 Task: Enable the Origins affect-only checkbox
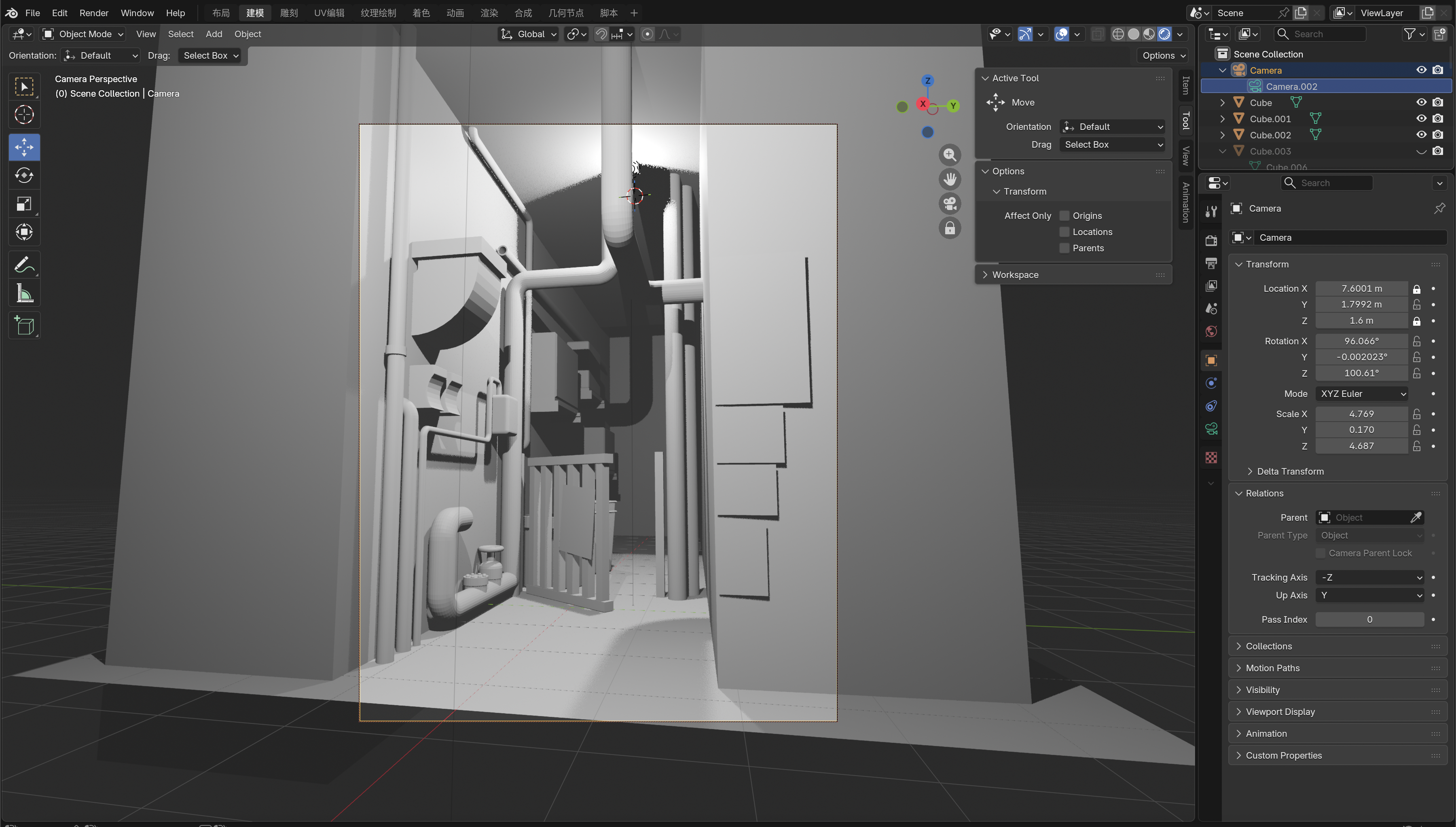(x=1064, y=216)
